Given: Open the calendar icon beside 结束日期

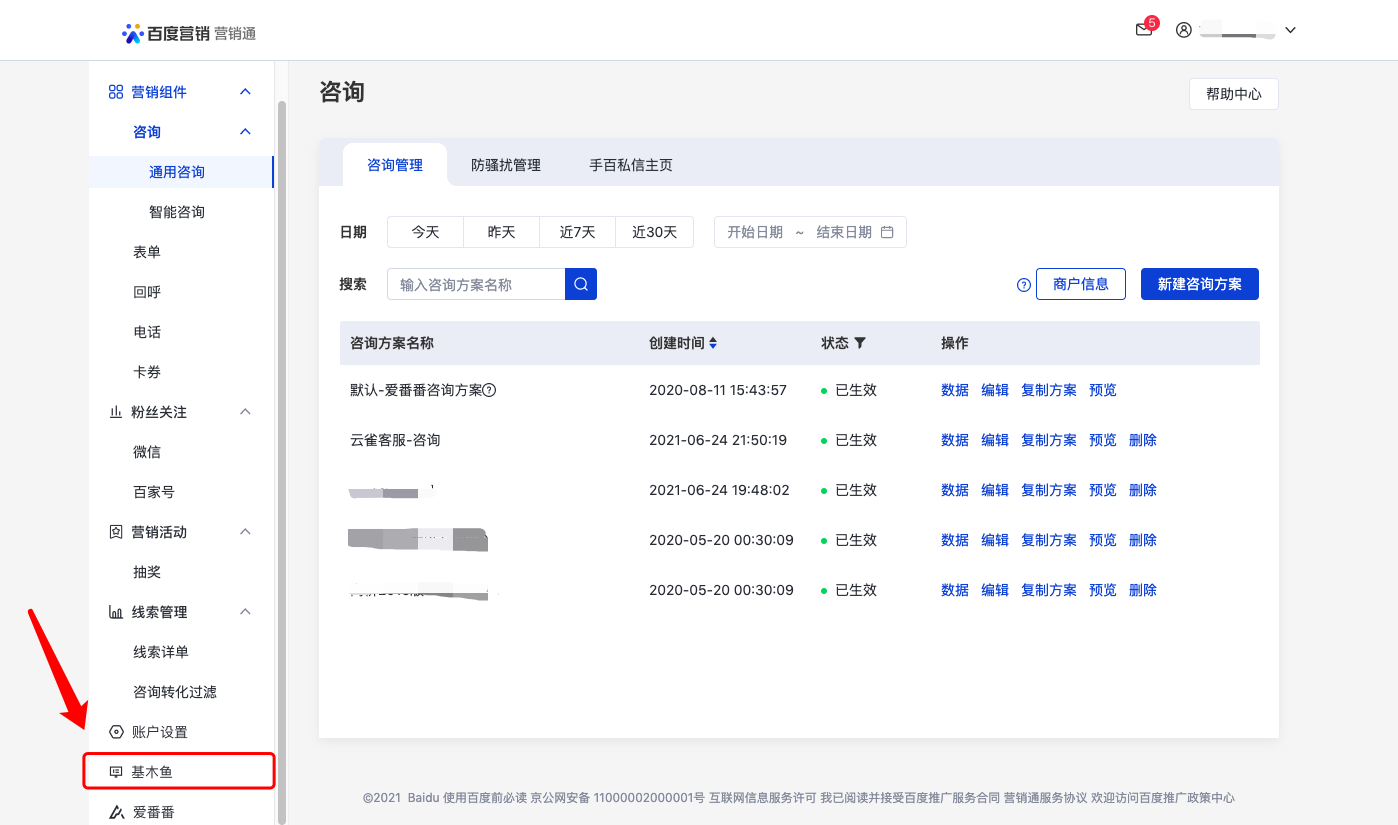Looking at the screenshot, I should pos(887,231).
